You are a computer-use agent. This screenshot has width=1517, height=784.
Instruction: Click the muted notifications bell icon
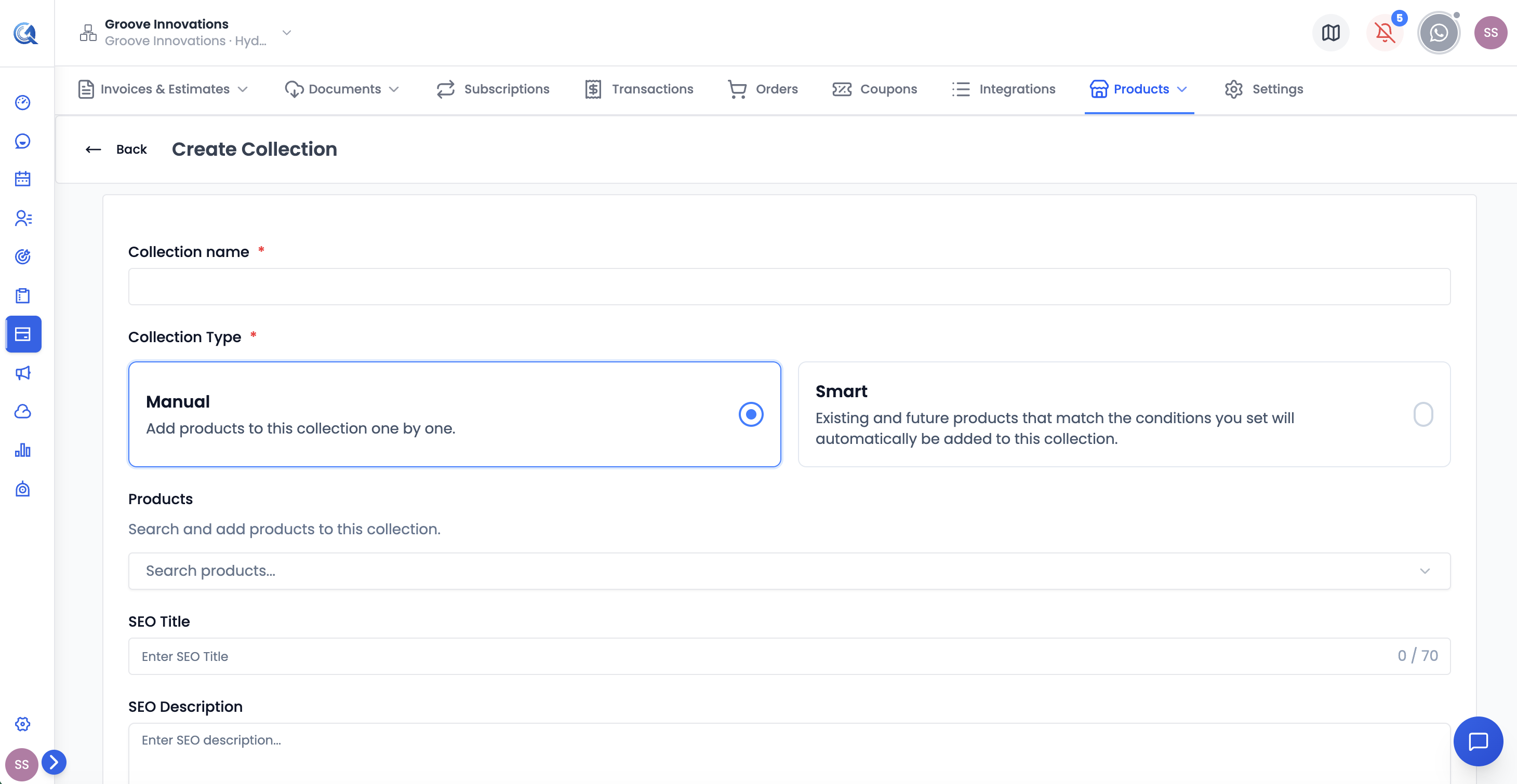[x=1385, y=33]
